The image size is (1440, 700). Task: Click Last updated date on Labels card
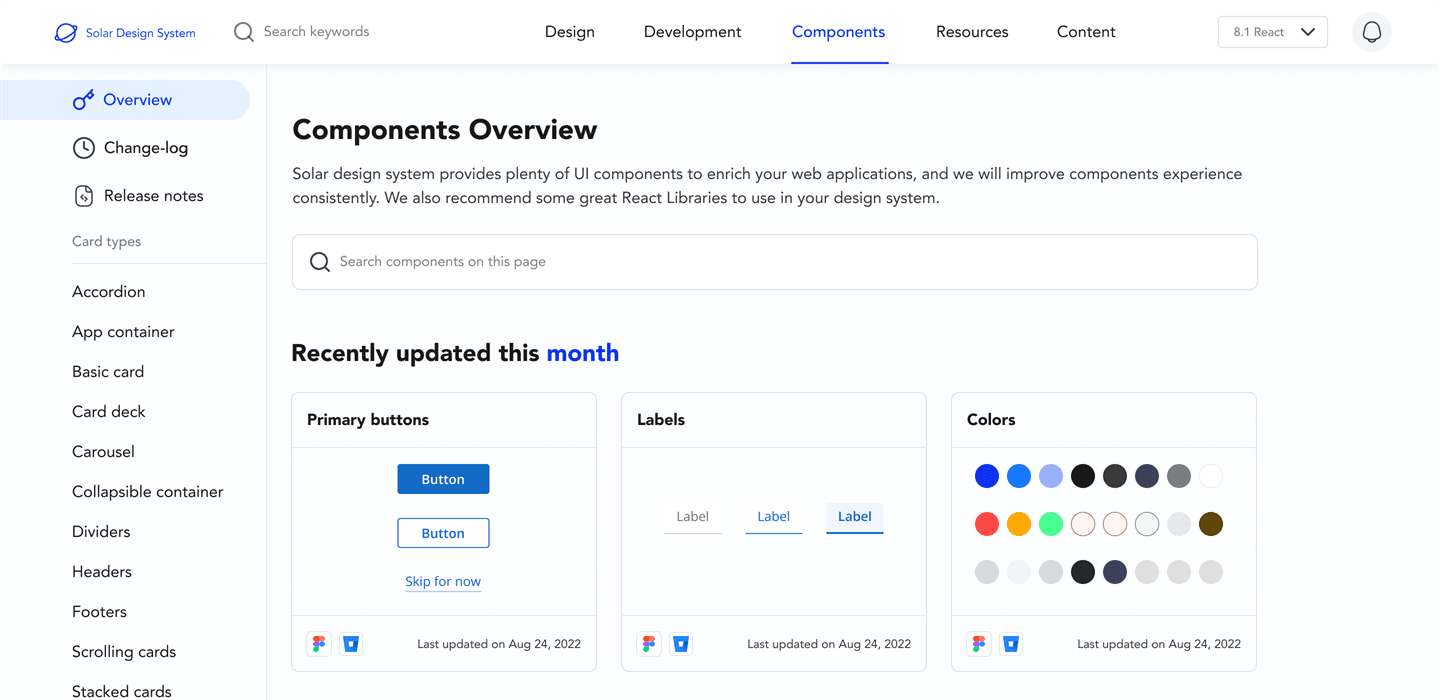coord(829,644)
